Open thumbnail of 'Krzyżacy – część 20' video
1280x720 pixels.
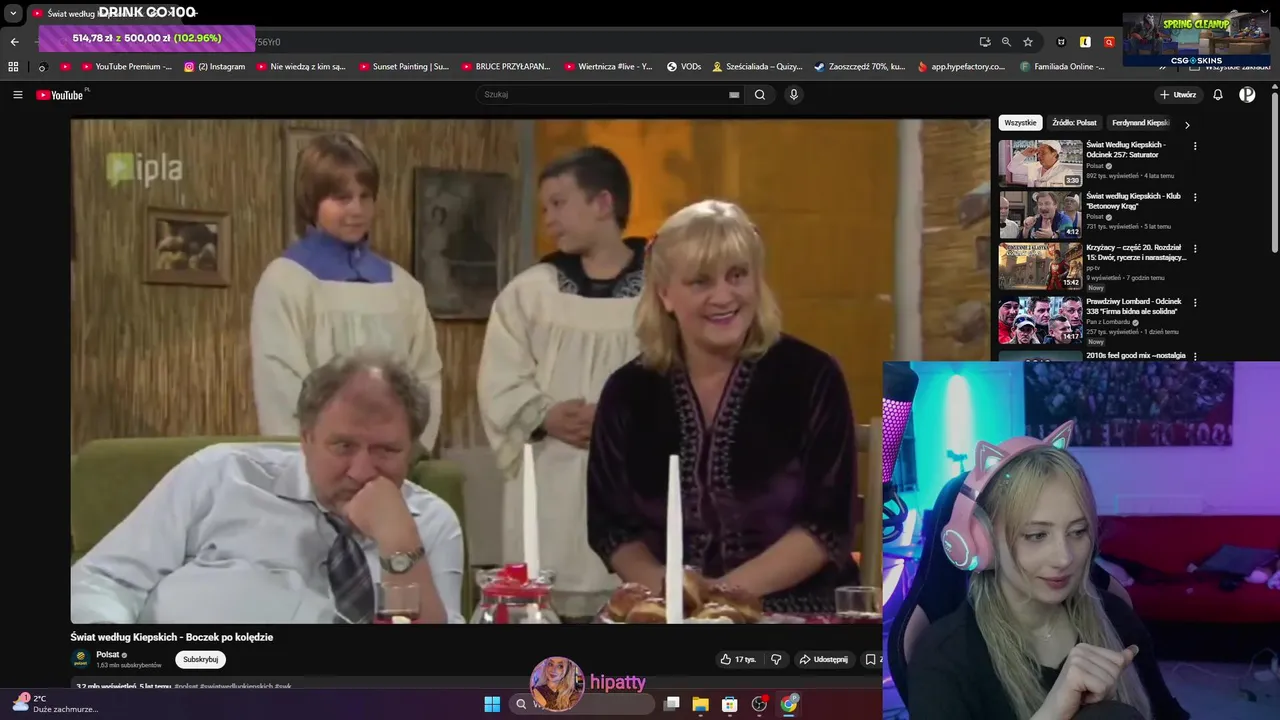pyautogui.click(x=1040, y=267)
